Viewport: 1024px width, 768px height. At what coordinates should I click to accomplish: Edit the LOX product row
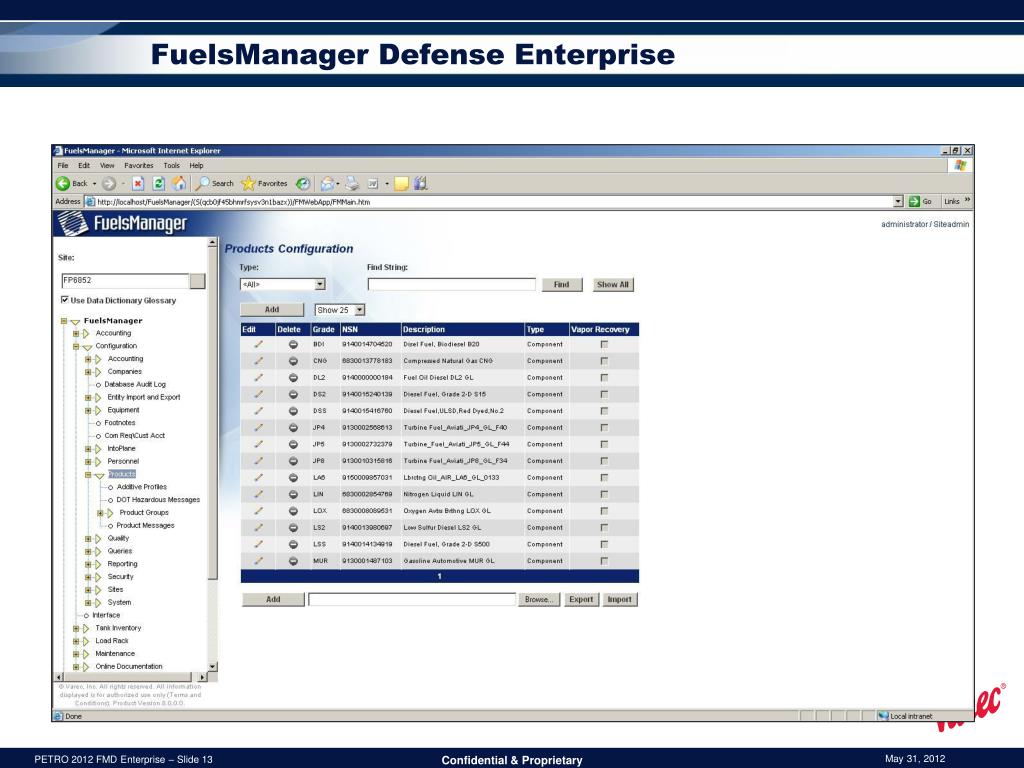click(259, 511)
